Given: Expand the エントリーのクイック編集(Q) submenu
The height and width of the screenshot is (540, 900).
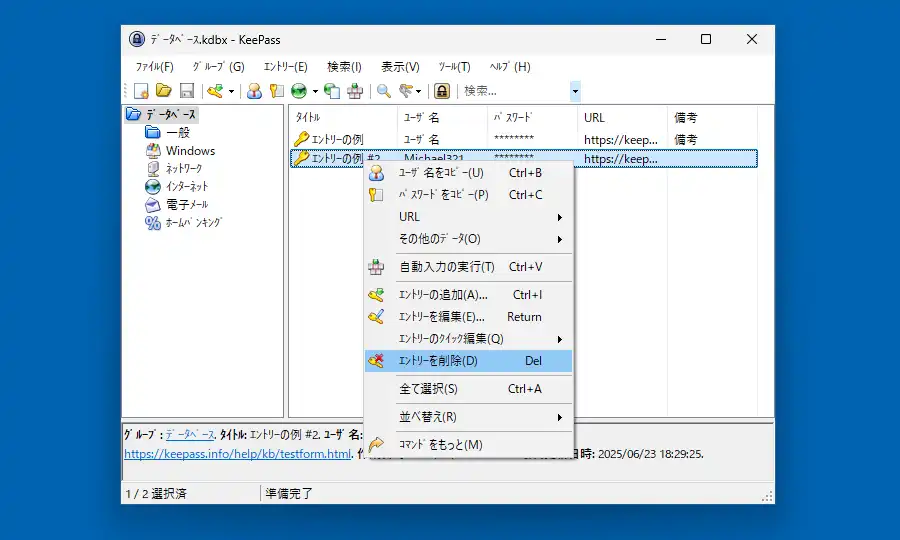Looking at the screenshot, I should (x=468, y=339).
